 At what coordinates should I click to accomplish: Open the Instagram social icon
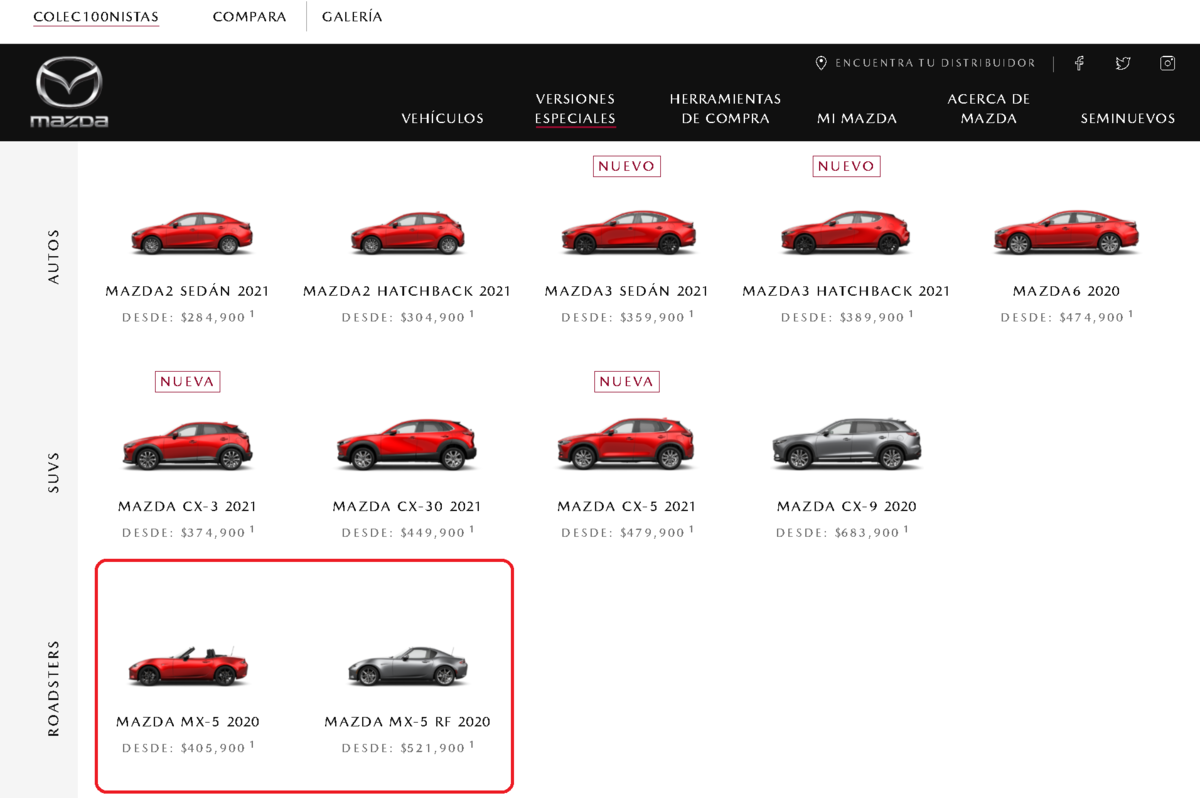[1167, 63]
